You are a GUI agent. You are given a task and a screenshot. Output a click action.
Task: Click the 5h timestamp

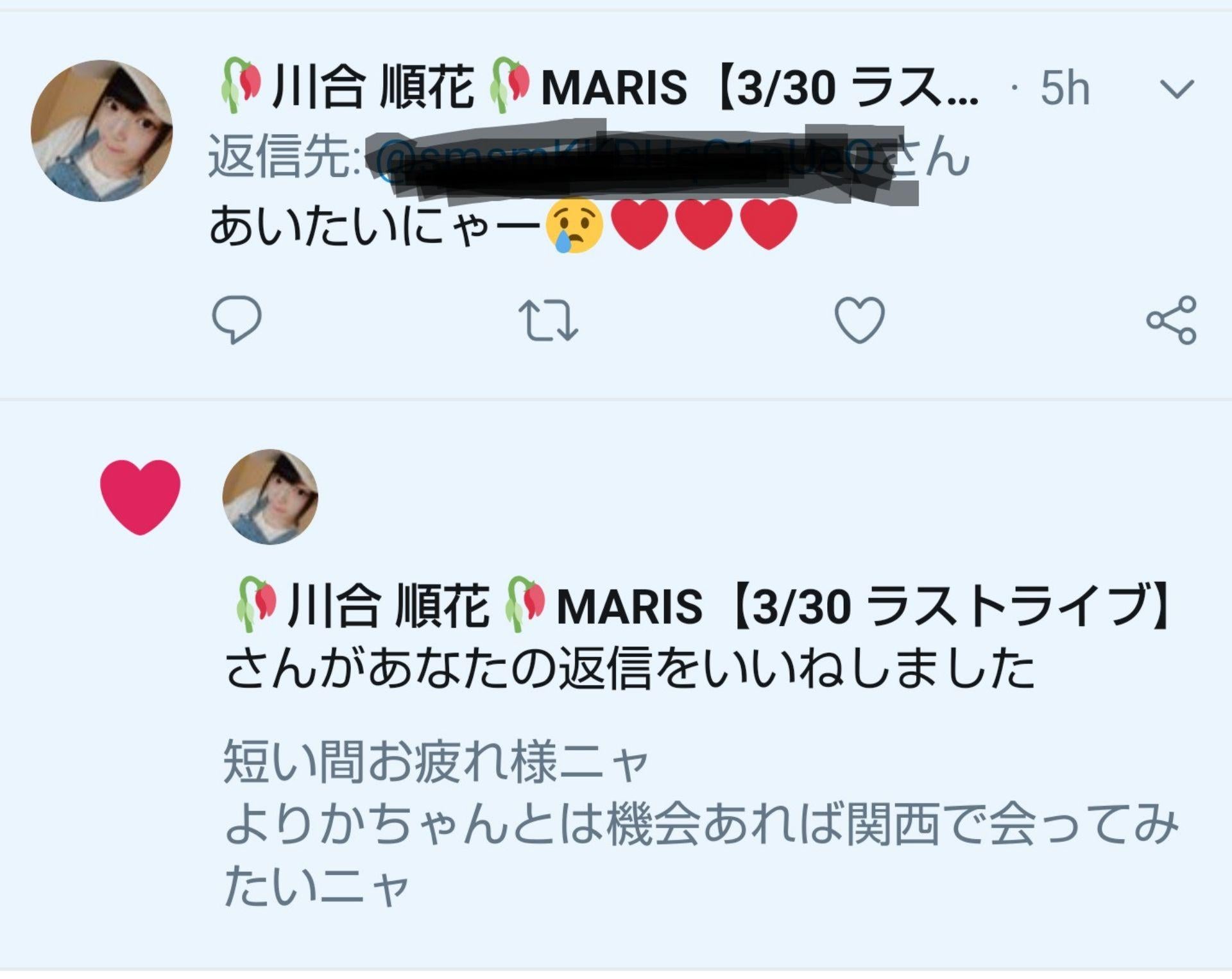coord(1065,88)
